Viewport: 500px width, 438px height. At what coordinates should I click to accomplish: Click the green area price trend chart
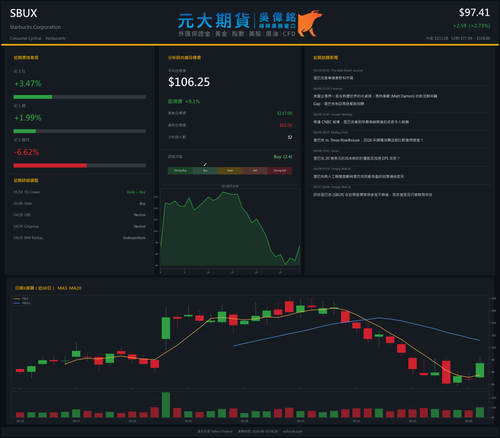click(x=230, y=230)
